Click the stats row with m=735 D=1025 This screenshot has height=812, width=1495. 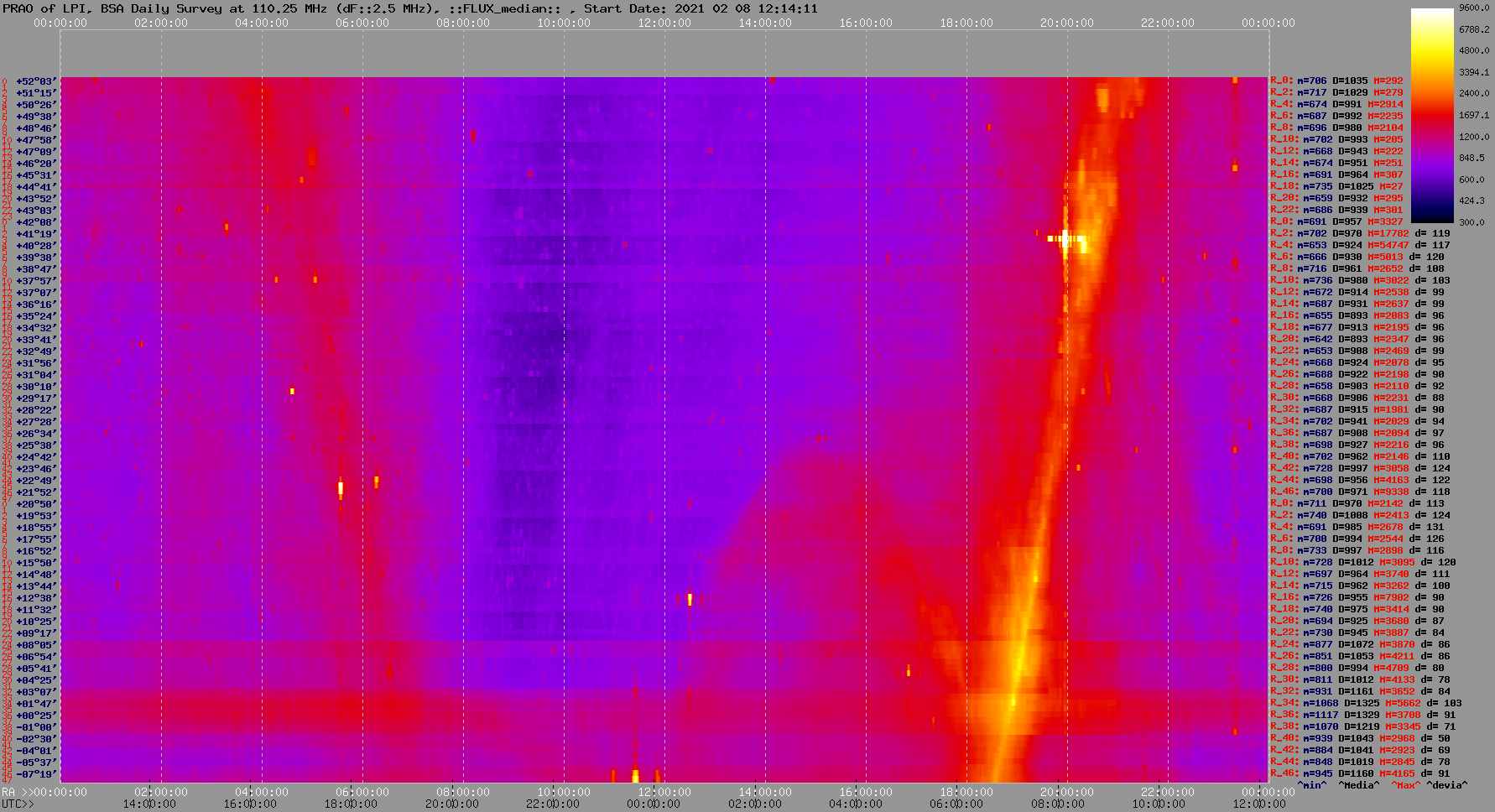pos(1336,187)
